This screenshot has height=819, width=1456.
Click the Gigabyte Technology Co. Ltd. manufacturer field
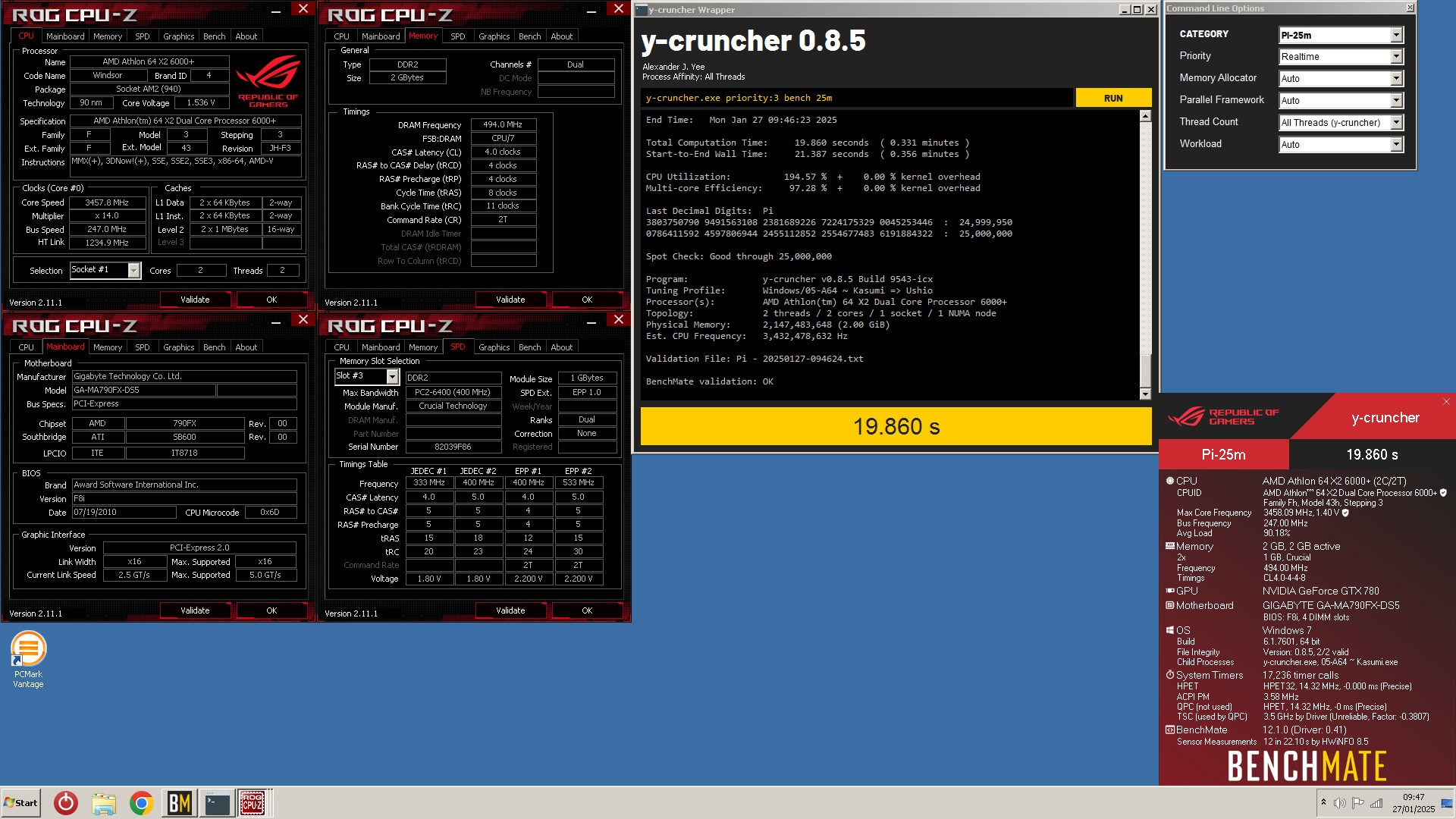(184, 376)
